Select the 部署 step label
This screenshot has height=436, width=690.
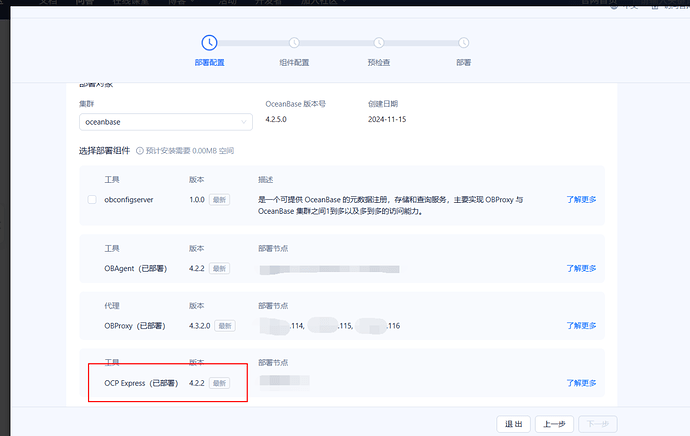pyautogui.click(x=463, y=62)
